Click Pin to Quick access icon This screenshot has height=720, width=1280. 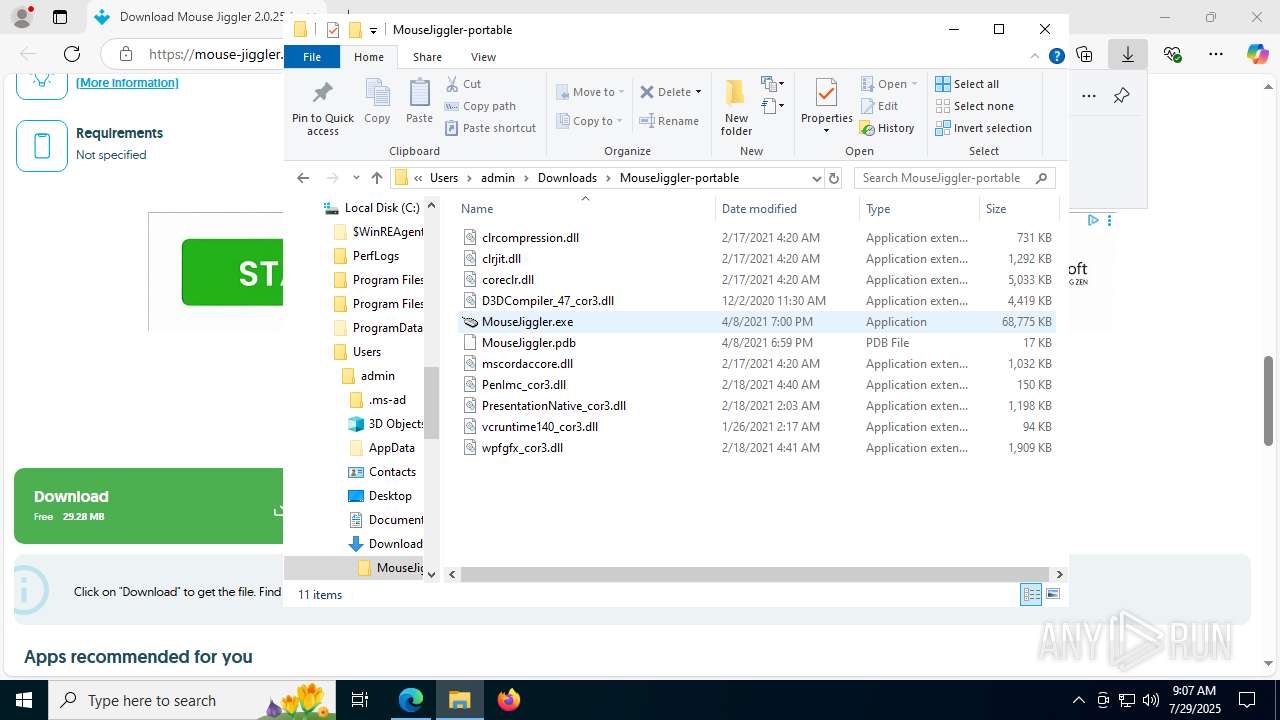(322, 108)
